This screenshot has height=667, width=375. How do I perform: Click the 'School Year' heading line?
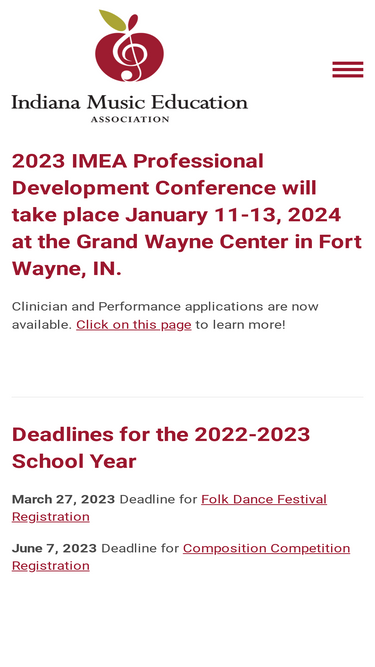pos(74,461)
